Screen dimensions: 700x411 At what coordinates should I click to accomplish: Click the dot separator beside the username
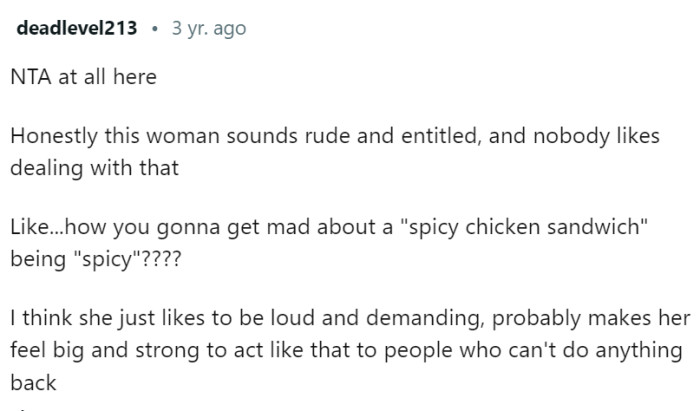pyautogui.click(x=154, y=29)
